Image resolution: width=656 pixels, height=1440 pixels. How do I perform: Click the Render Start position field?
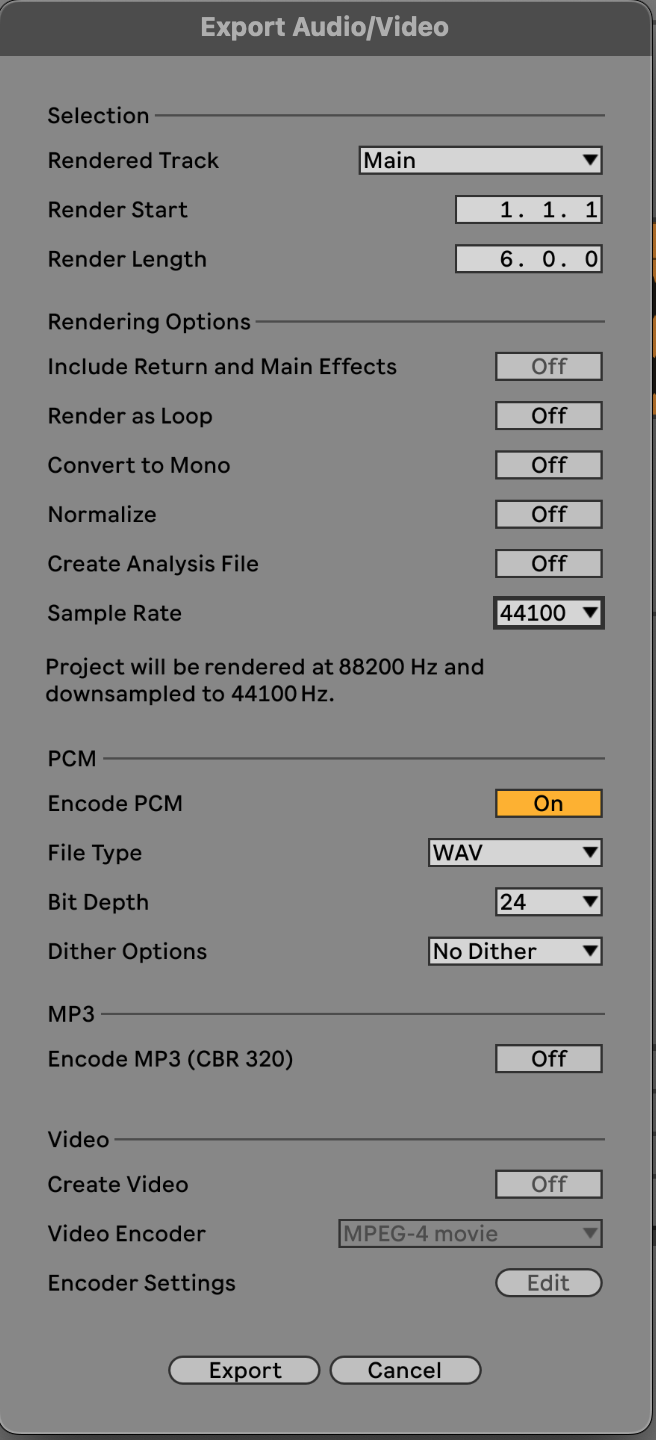tap(529, 210)
